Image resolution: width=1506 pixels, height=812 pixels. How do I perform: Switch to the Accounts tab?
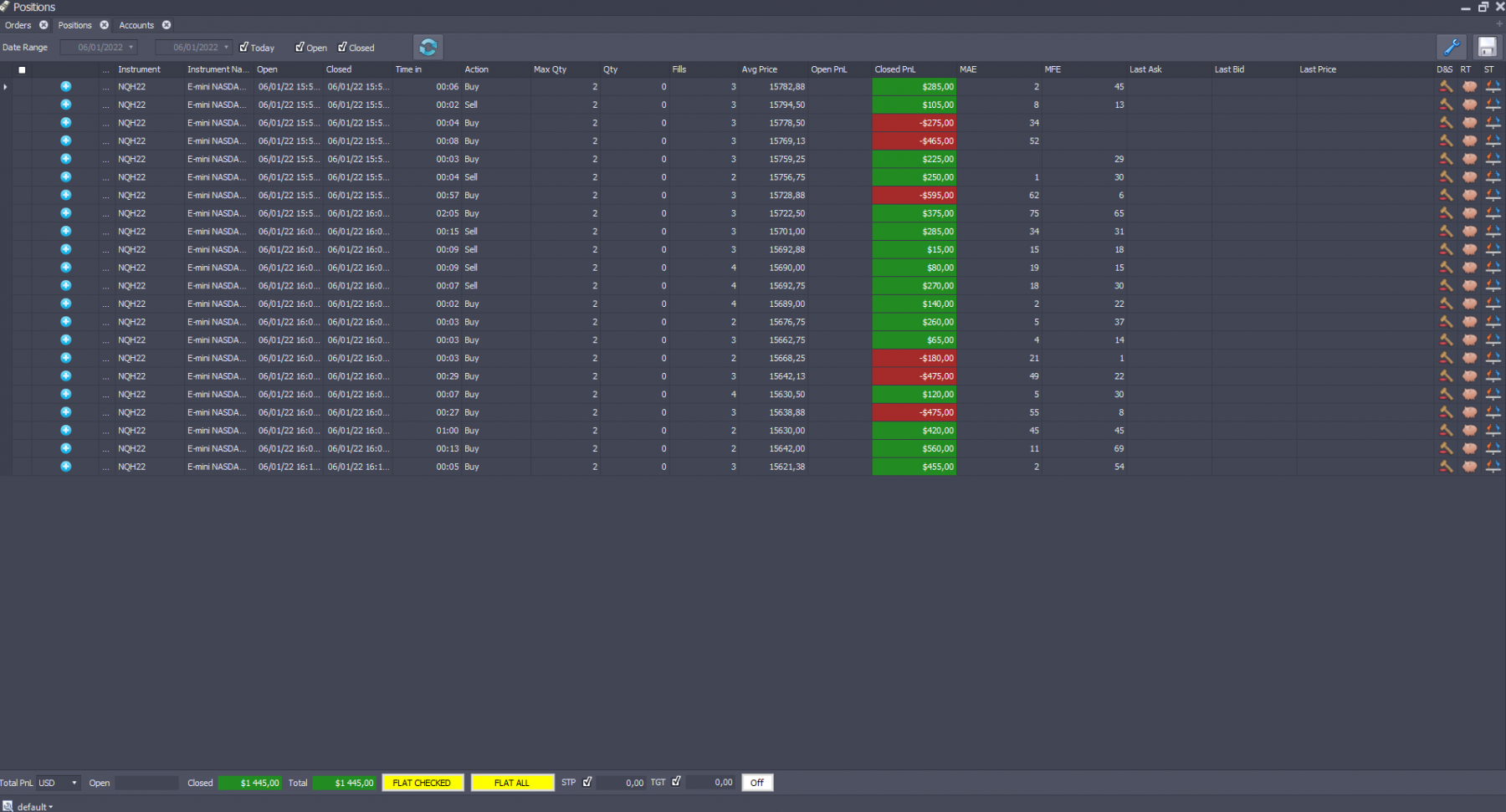coord(136,25)
